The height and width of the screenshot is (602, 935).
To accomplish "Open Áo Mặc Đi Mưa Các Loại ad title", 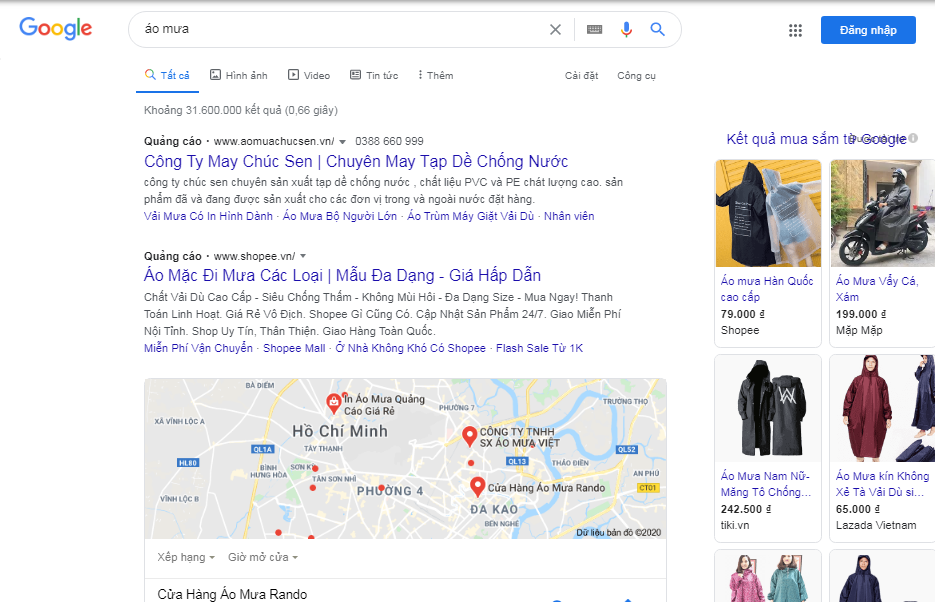I will (x=342, y=275).
